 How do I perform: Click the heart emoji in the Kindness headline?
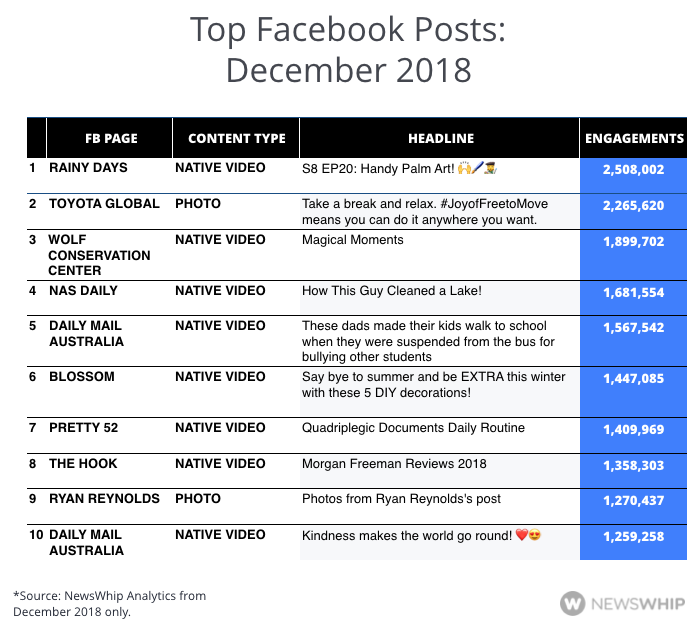521,535
